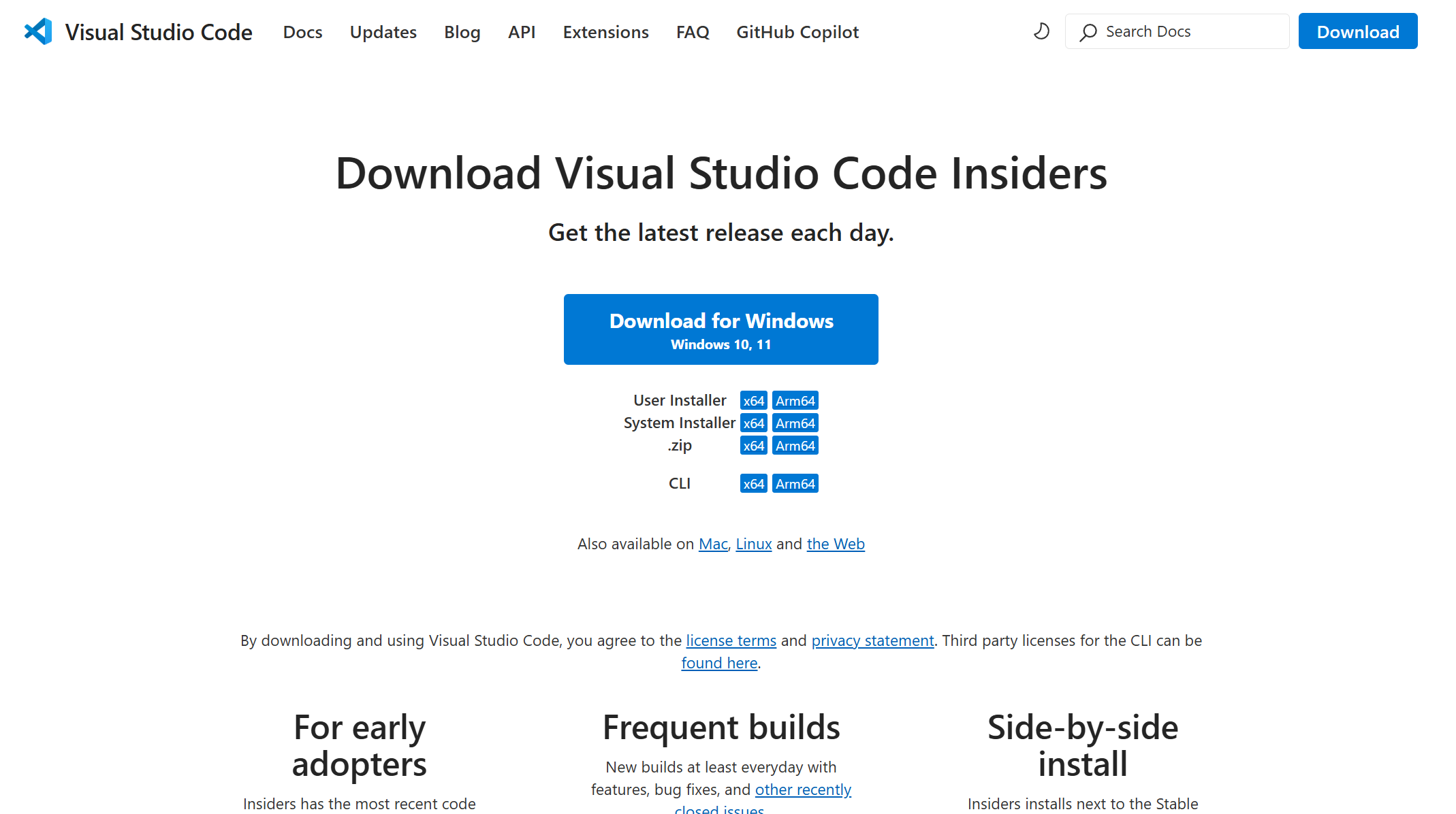The image size is (1456, 814).
Task: Follow the Linux download link
Action: click(753, 544)
